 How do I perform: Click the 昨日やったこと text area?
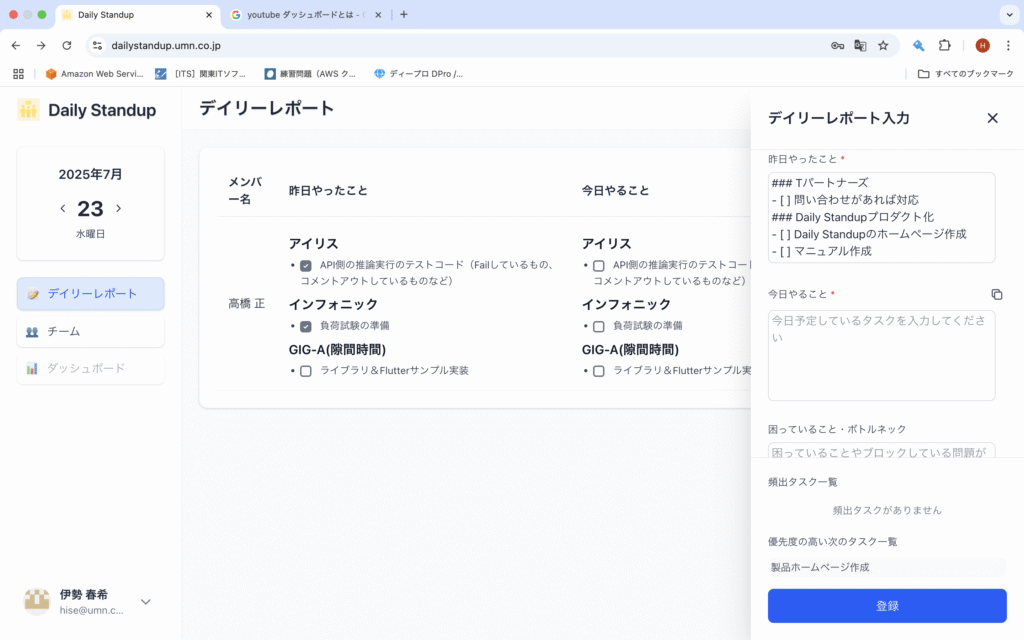[x=881, y=217]
